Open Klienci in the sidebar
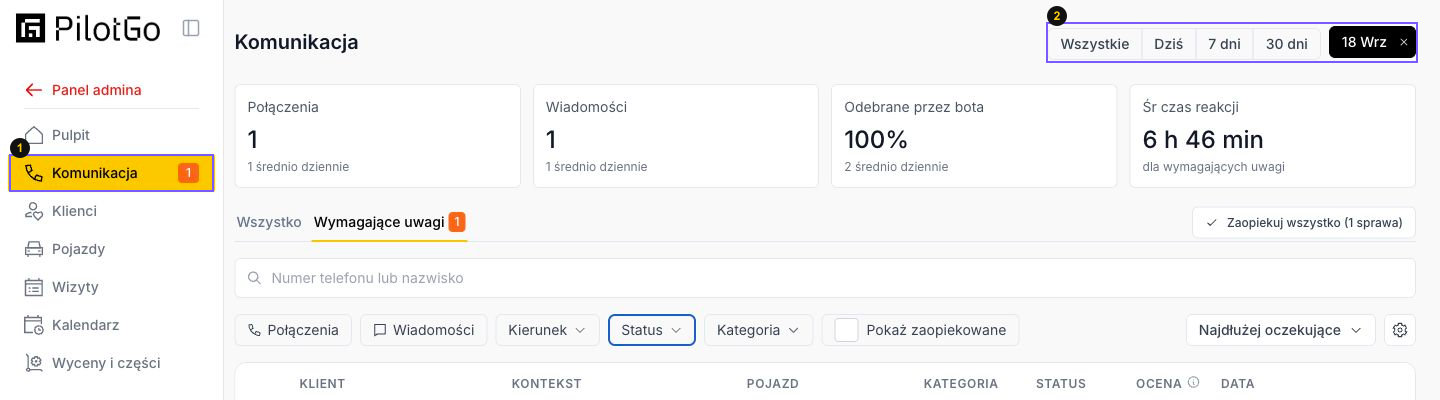The width and height of the screenshot is (1440, 400). pyautogui.click(x=111, y=211)
